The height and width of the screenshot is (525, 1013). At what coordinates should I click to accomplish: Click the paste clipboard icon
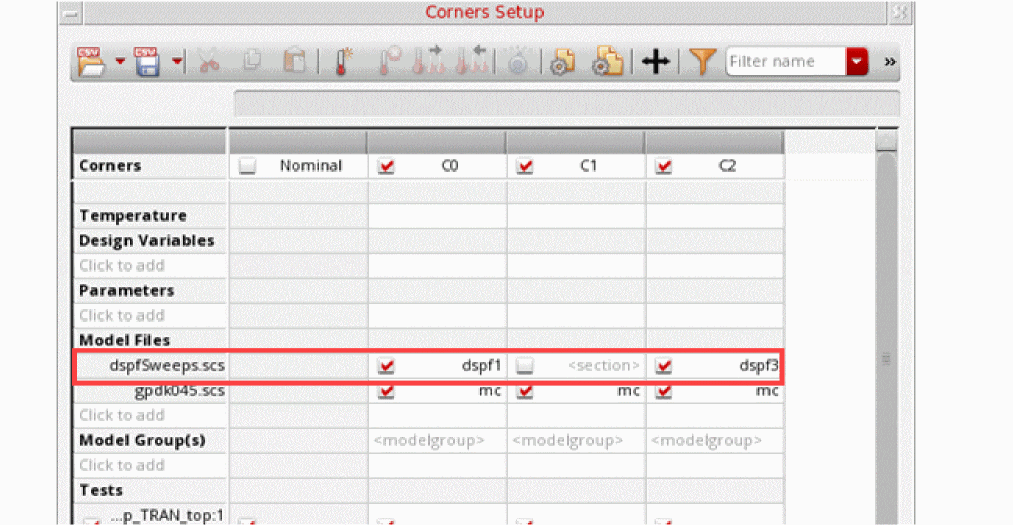click(x=295, y=61)
